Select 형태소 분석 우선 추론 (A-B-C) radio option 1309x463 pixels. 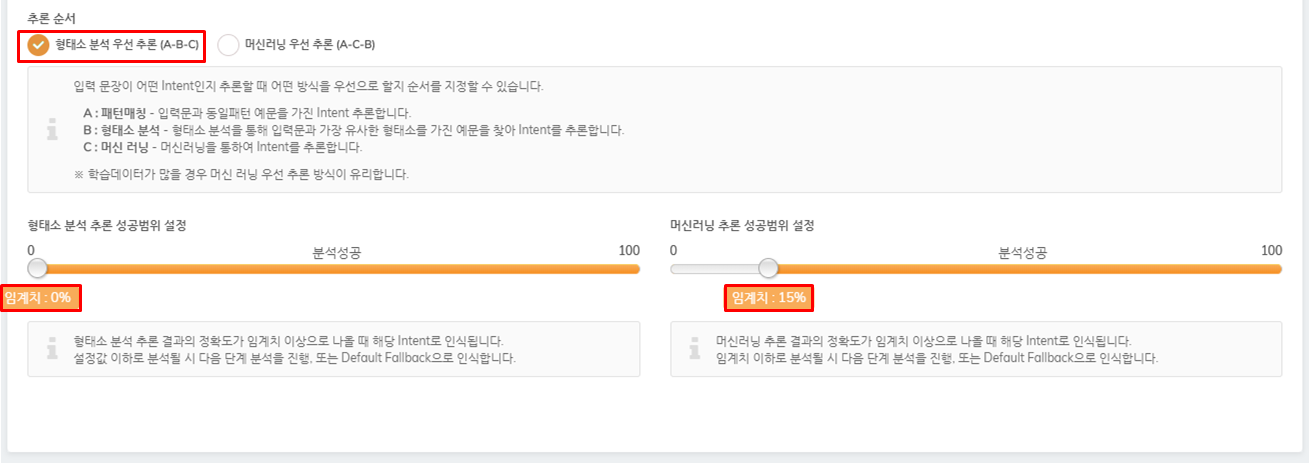coord(113,45)
